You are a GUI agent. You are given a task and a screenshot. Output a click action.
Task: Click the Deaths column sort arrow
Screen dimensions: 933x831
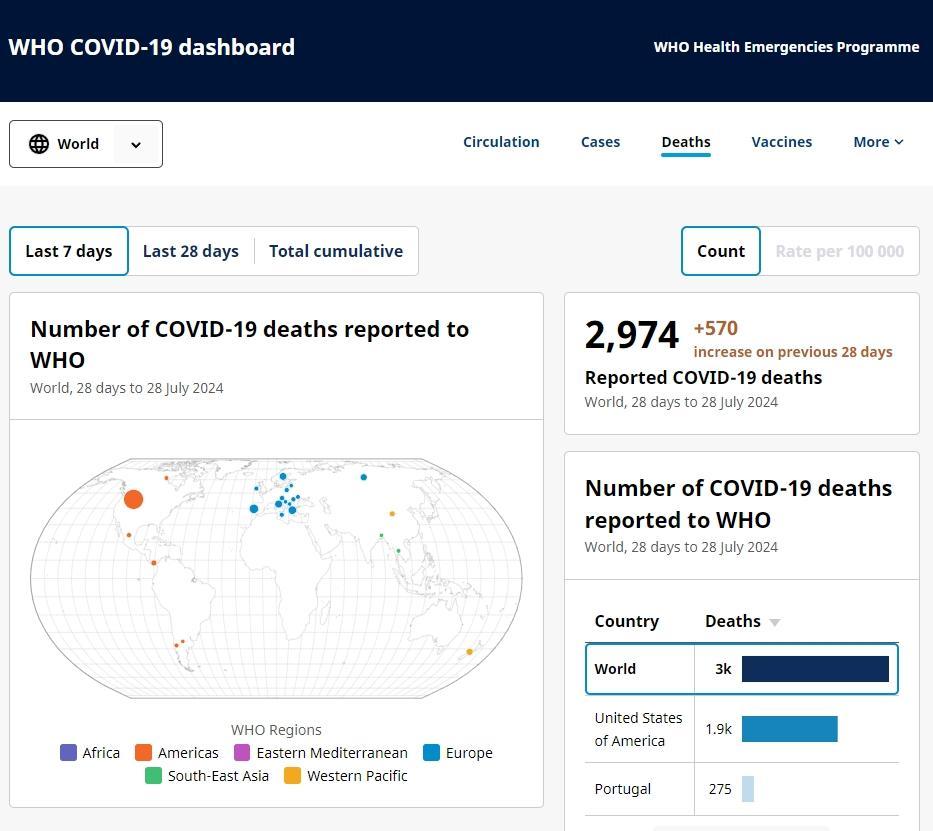coord(774,622)
